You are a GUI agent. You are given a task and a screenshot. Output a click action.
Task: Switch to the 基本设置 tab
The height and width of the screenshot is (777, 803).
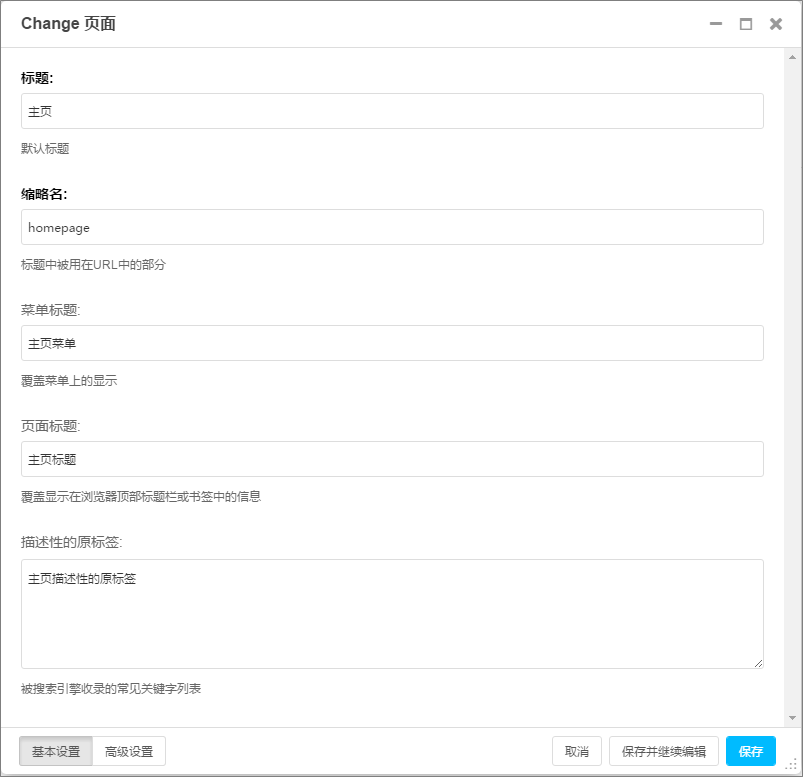(x=56, y=751)
